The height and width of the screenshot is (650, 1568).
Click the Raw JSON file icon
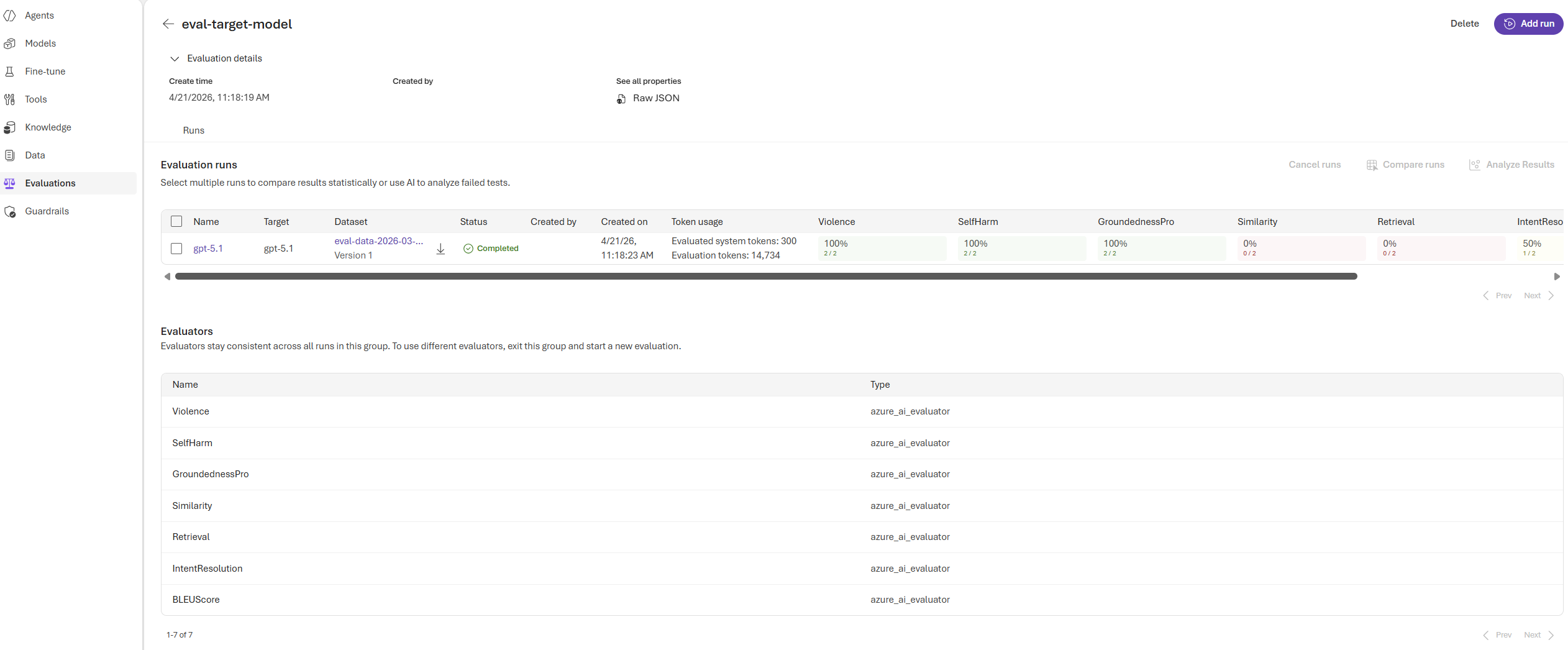[x=621, y=99]
